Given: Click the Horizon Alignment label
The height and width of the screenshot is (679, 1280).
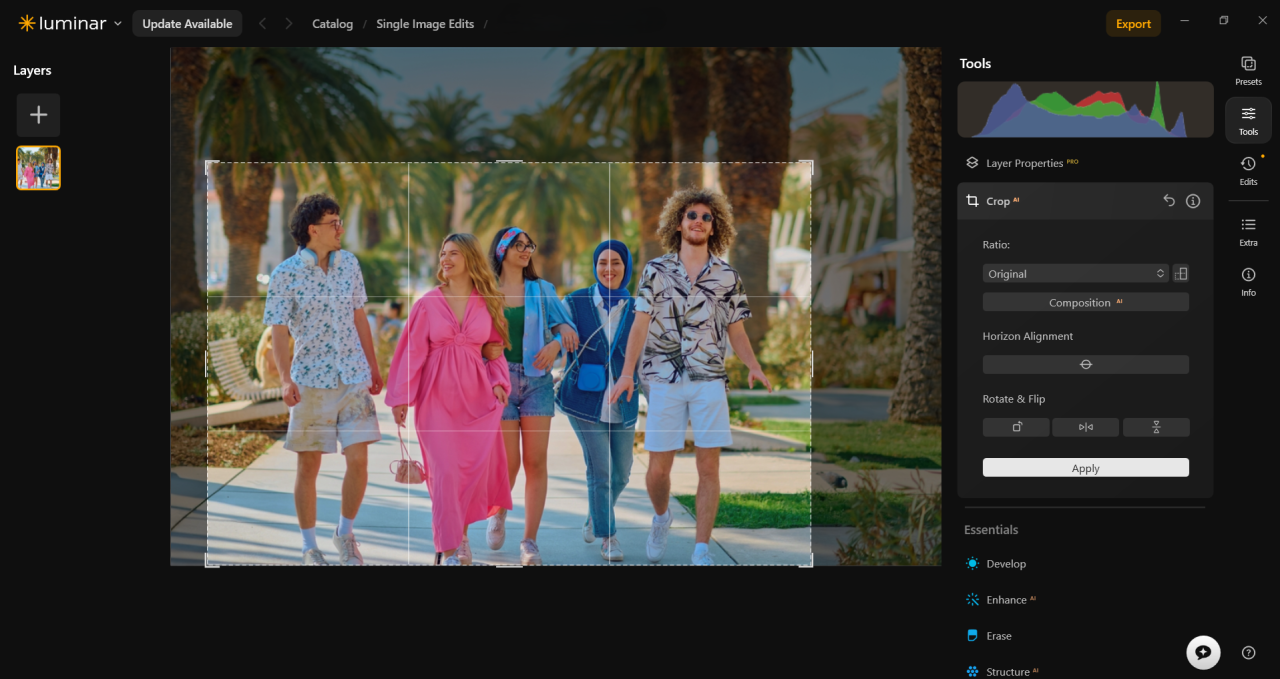Looking at the screenshot, I should [x=1028, y=336].
